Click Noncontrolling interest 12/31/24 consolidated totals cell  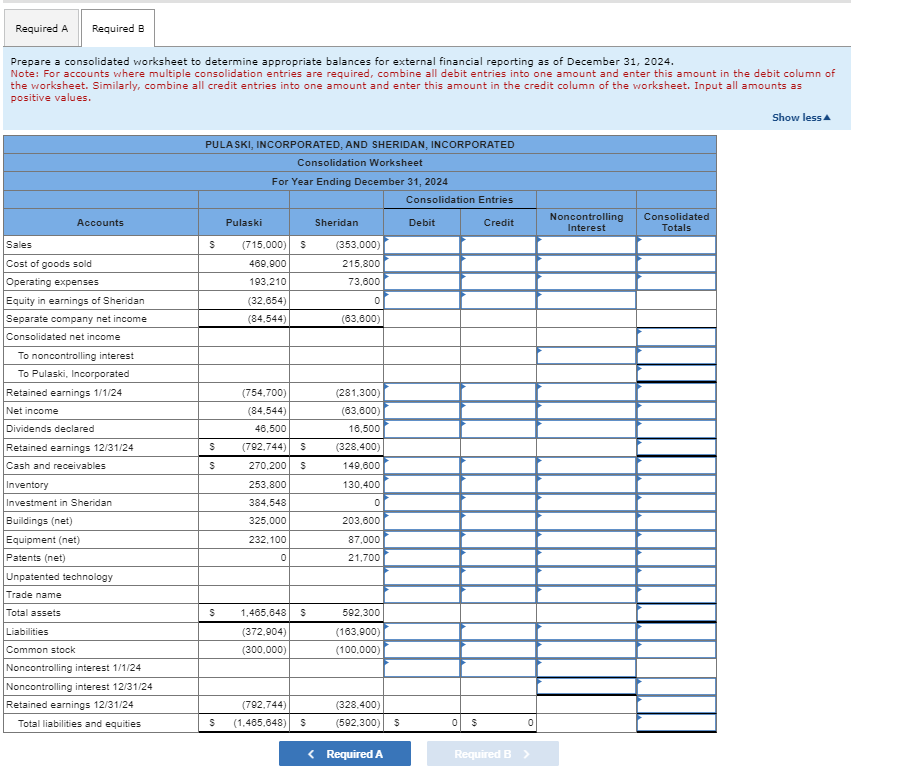[x=676, y=686]
